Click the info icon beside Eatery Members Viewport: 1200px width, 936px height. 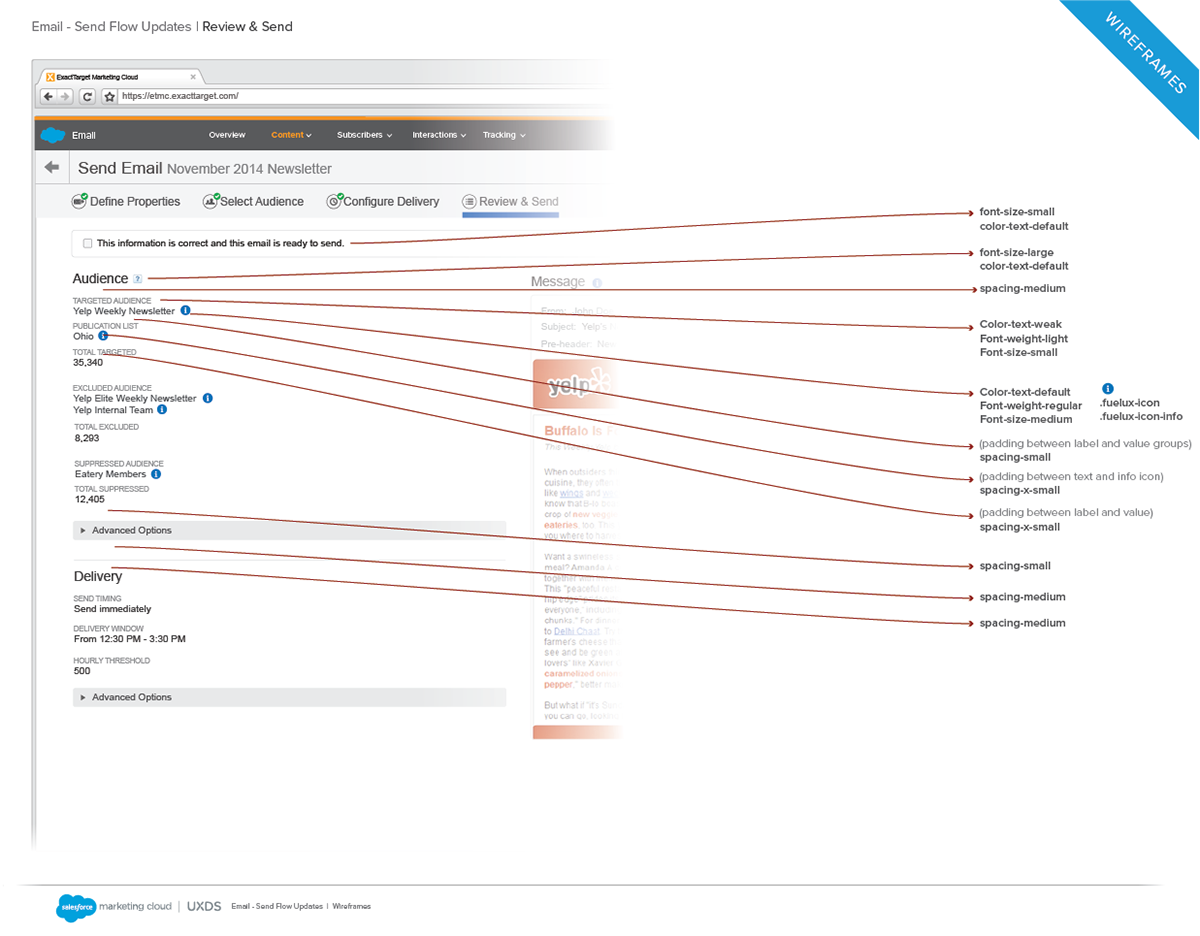coord(156,474)
